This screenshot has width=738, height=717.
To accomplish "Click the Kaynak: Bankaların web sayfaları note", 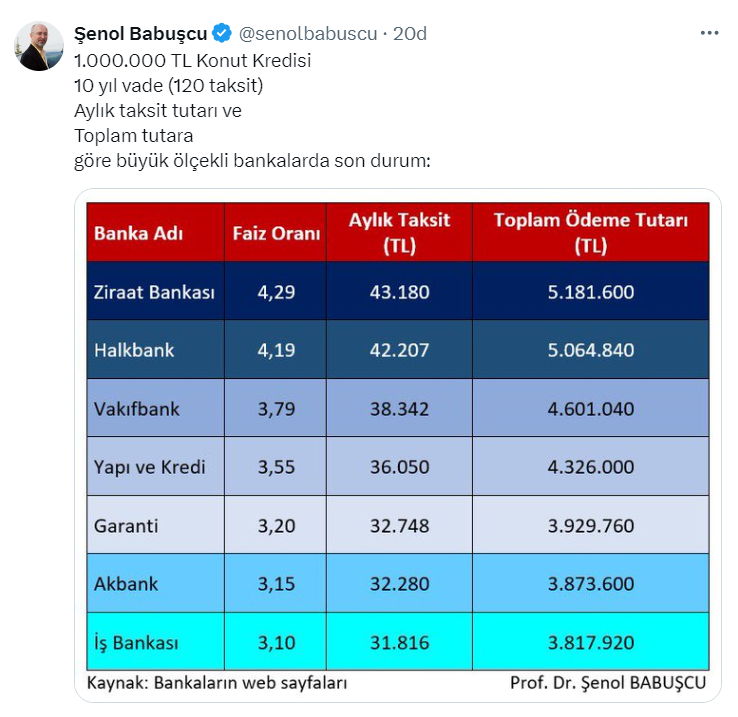I will coord(217,684).
